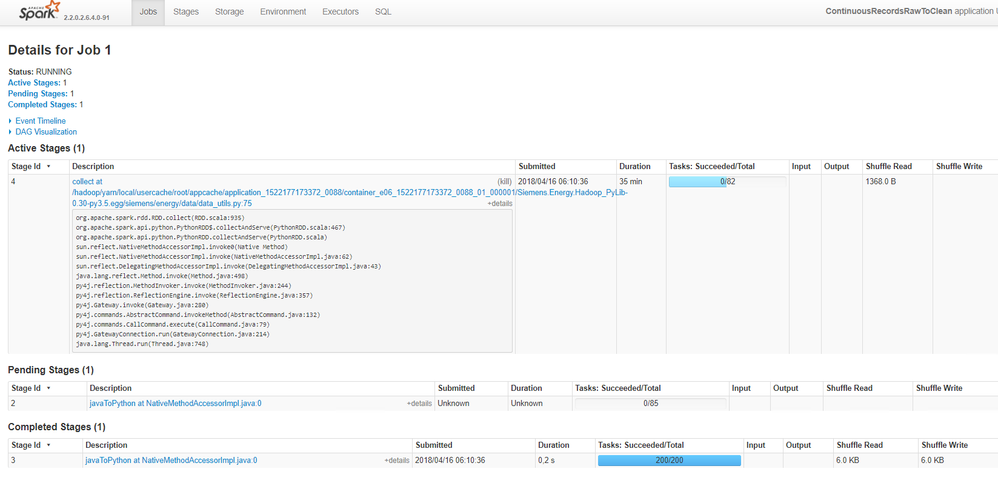Show +details for completed stage 3
Screen dimensions: 998x483
397,461
